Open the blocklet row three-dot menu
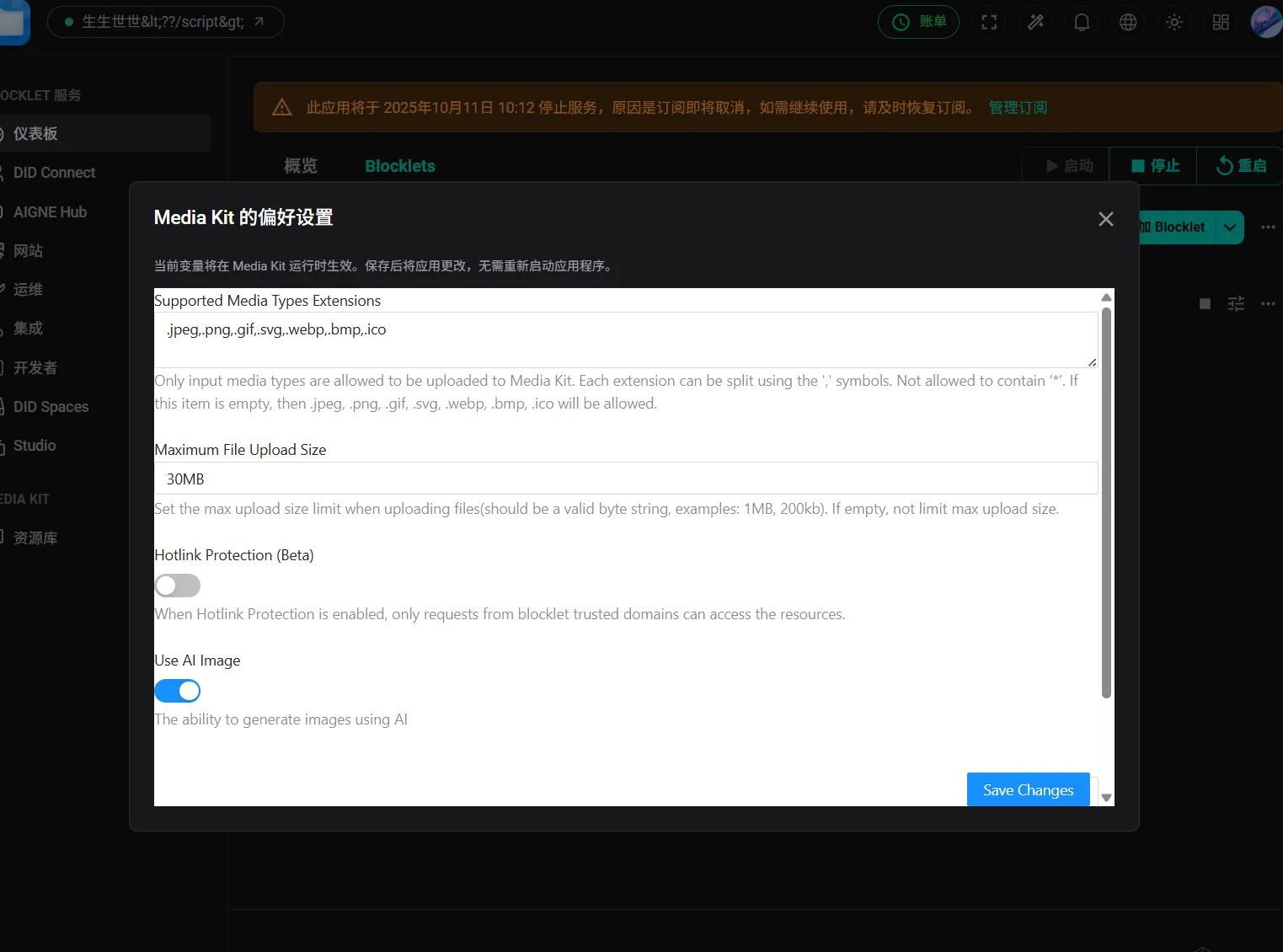1283x952 pixels. 1268,304
